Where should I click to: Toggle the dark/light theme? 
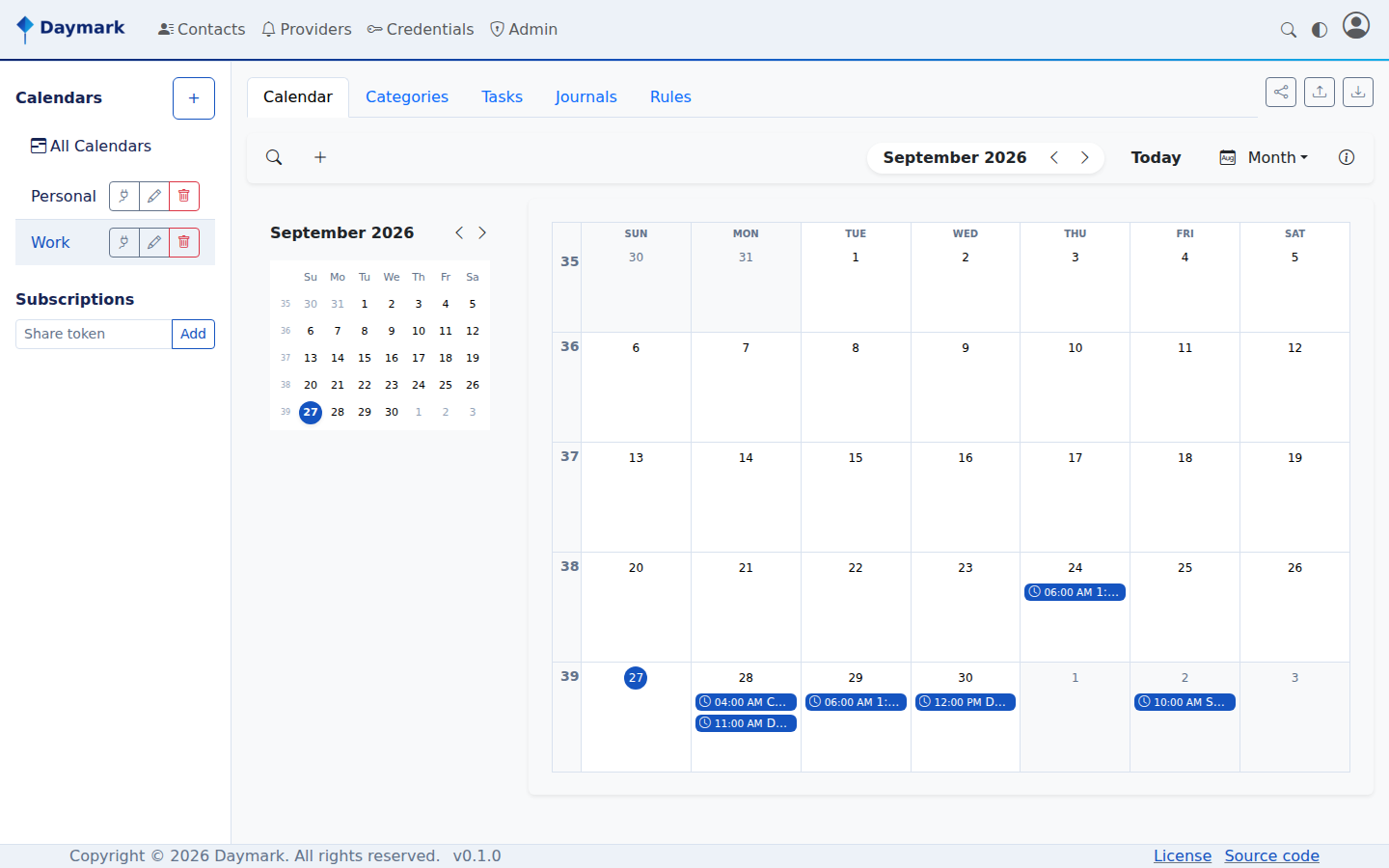[x=1320, y=30]
